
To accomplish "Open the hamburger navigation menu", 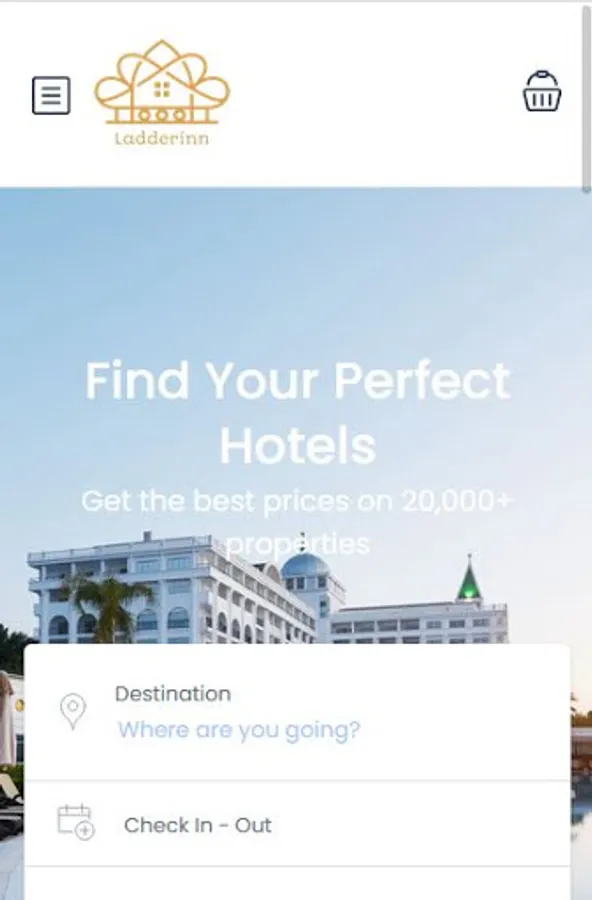I will pyautogui.click(x=51, y=95).
